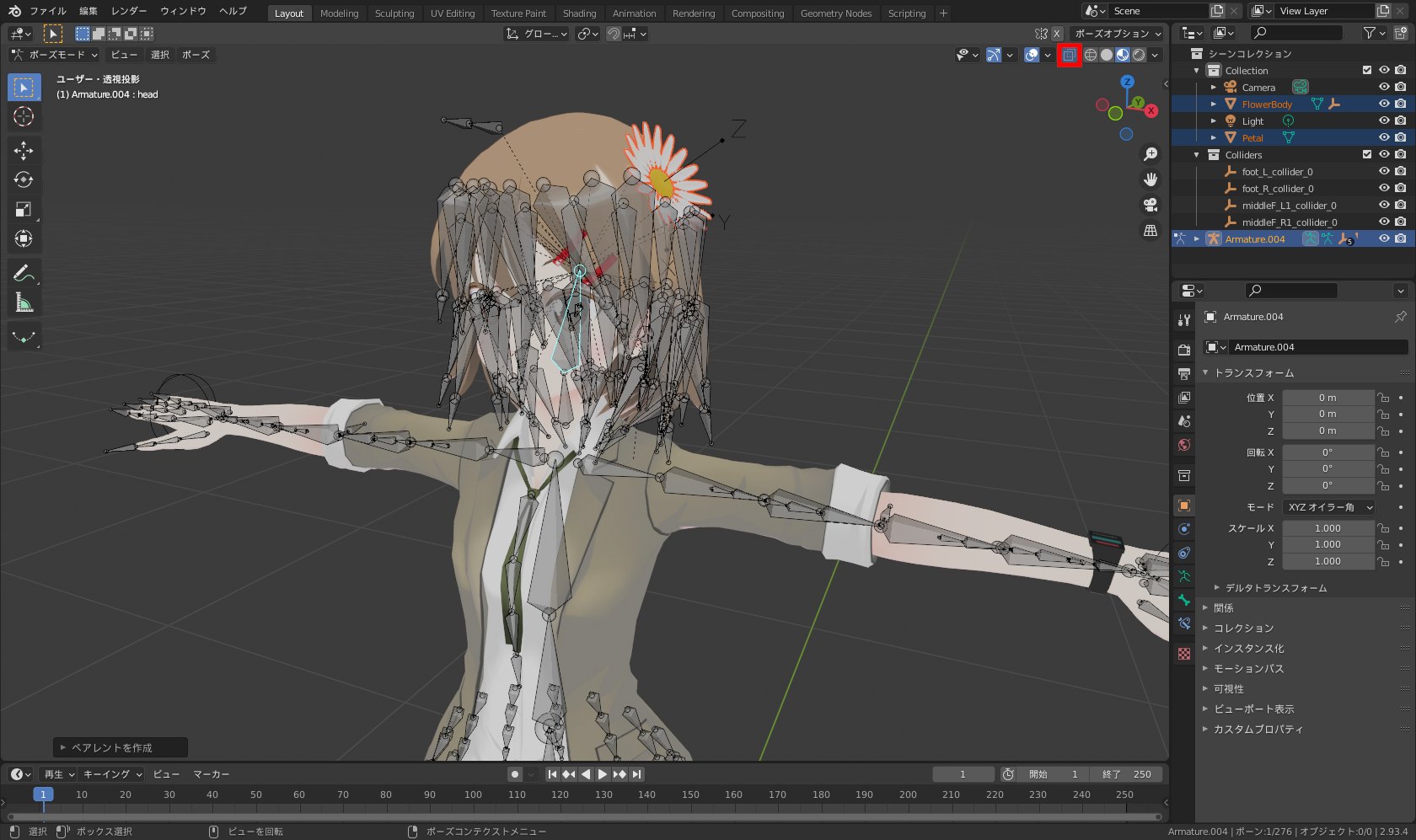The height and width of the screenshot is (840, 1416).
Task: Open the Bone Properties tab with green bone icon
Action: pyautogui.click(x=1183, y=600)
